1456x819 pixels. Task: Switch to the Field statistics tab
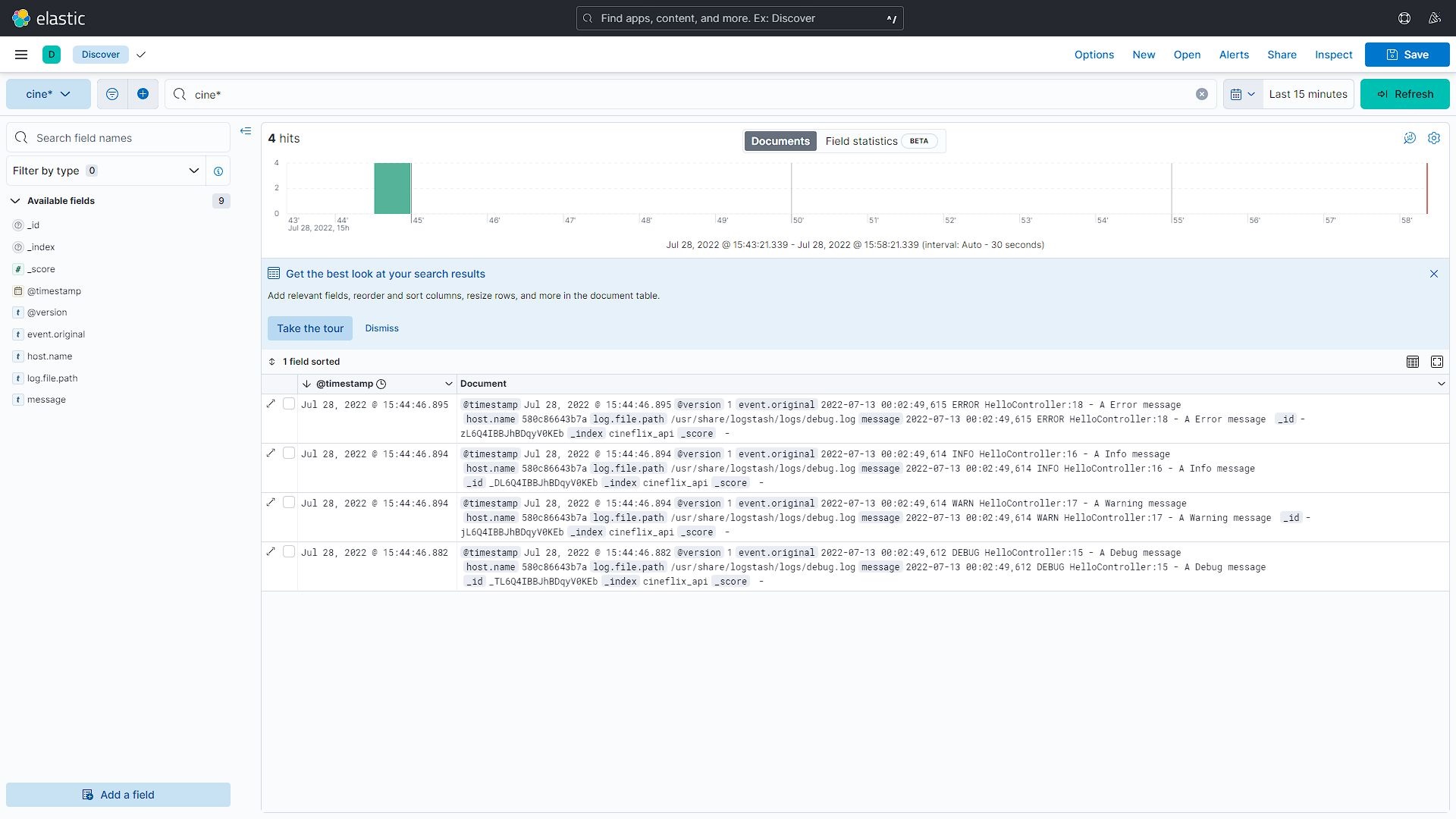861,141
